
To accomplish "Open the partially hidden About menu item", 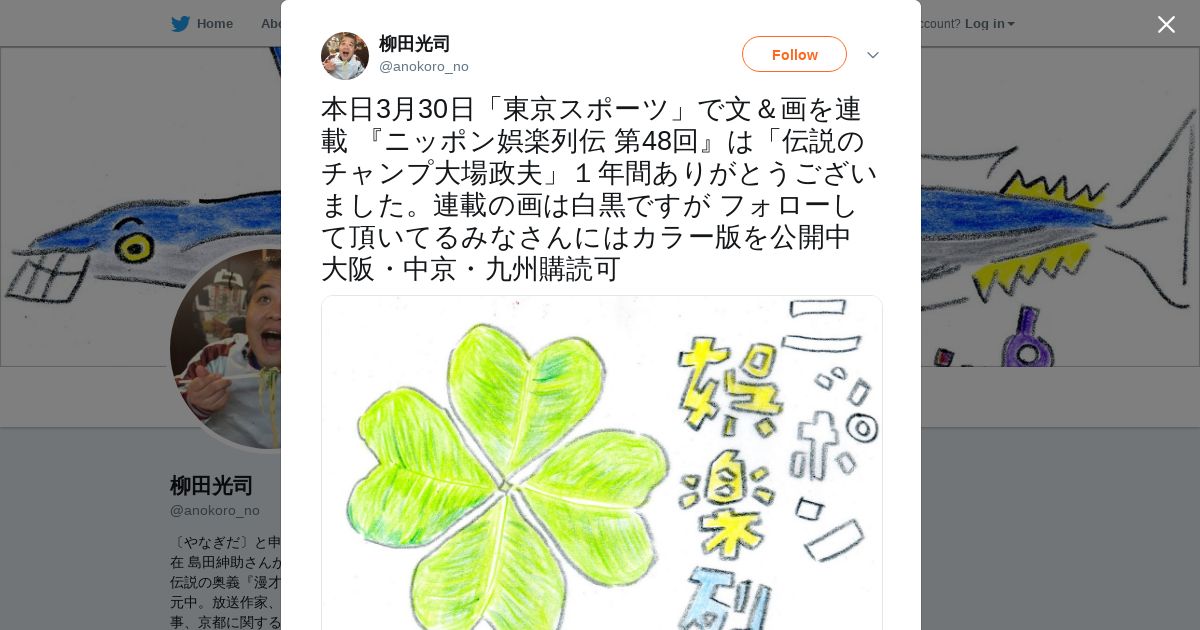I will pos(270,24).
